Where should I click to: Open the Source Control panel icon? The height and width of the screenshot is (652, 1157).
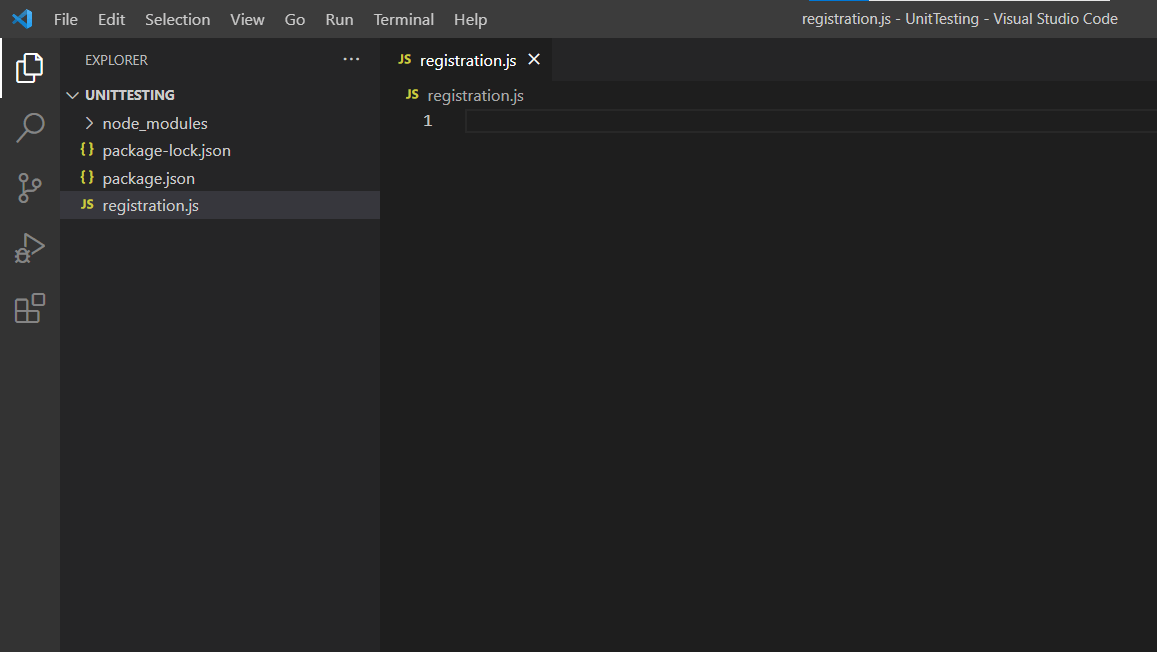[29, 187]
